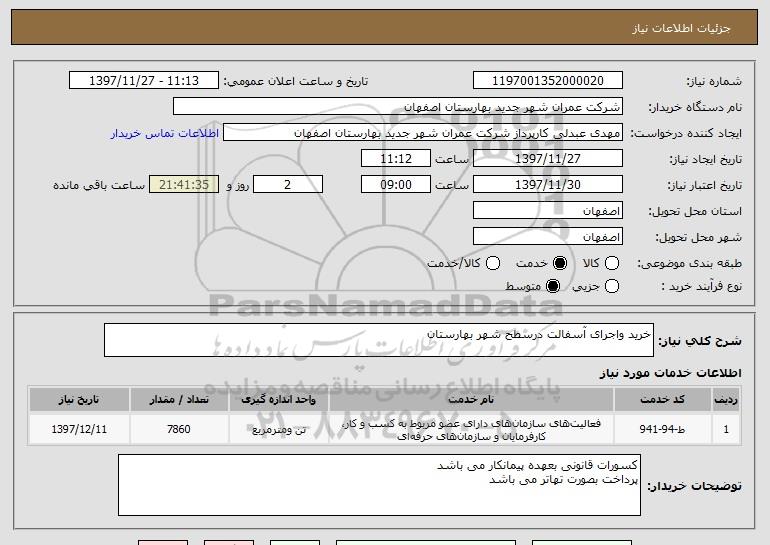Click the service code cell ط-94-941
Screen dimensions: 770x545
pyautogui.click(x=662, y=430)
